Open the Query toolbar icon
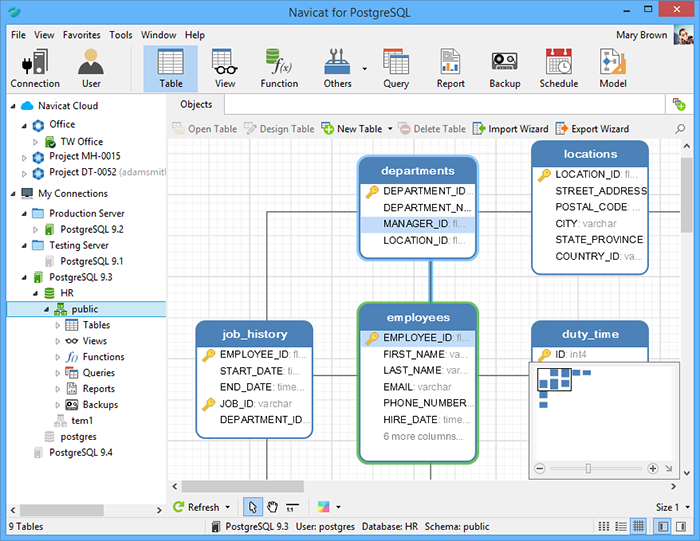The width and height of the screenshot is (700, 541). coord(396,69)
